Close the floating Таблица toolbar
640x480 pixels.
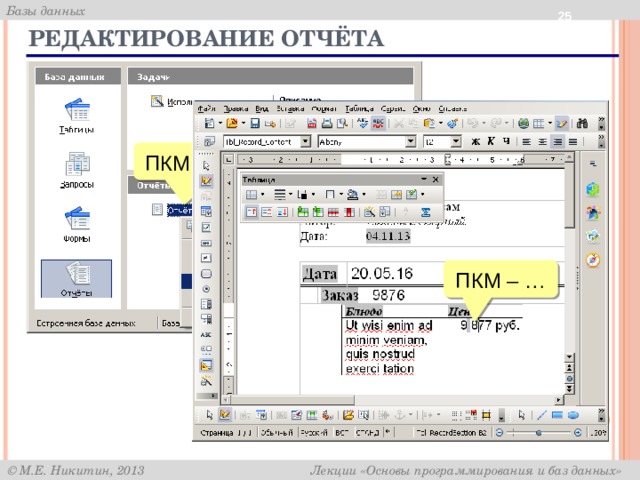coord(436,179)
